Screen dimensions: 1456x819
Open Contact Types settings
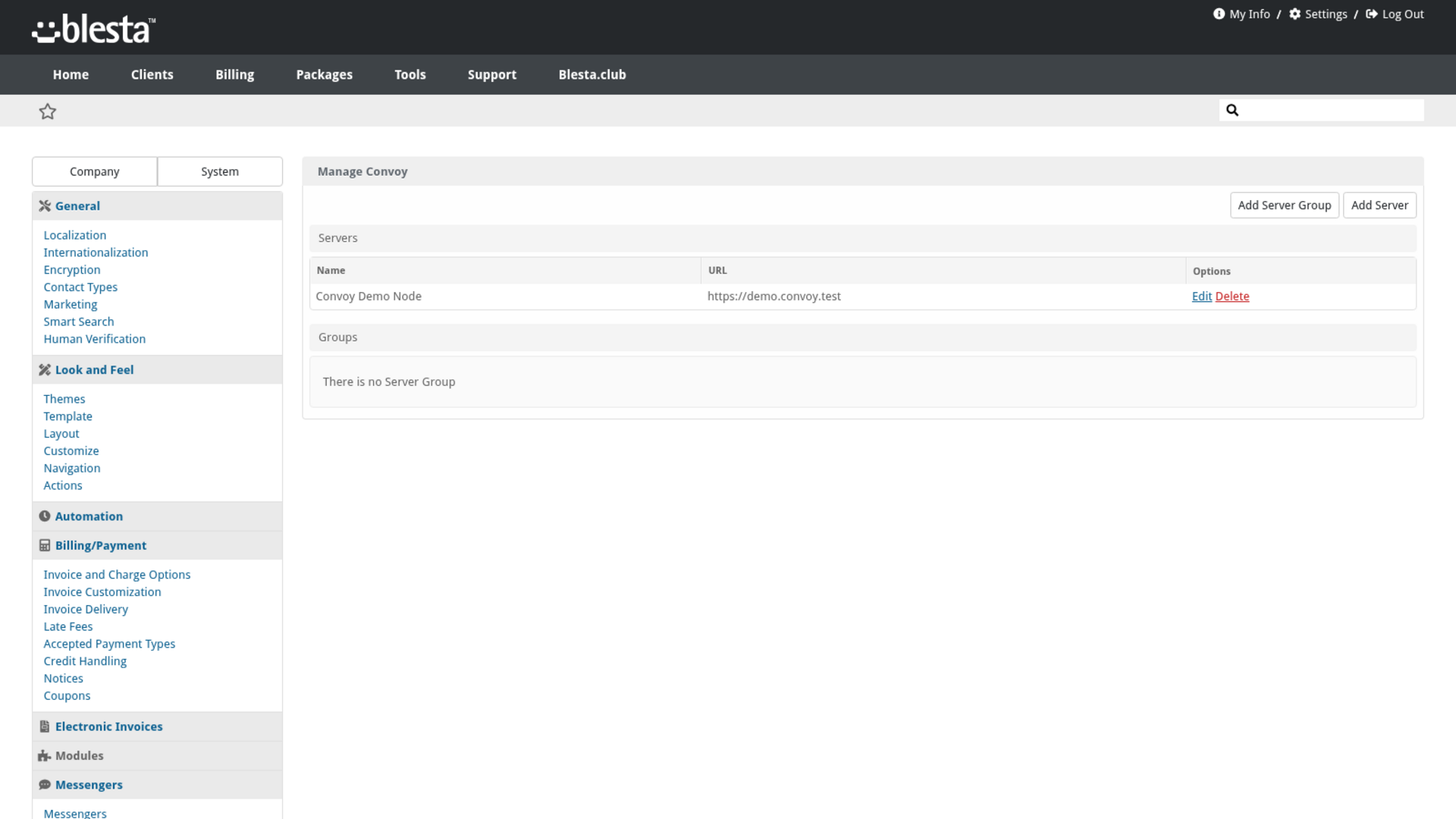tap(80, 287)
